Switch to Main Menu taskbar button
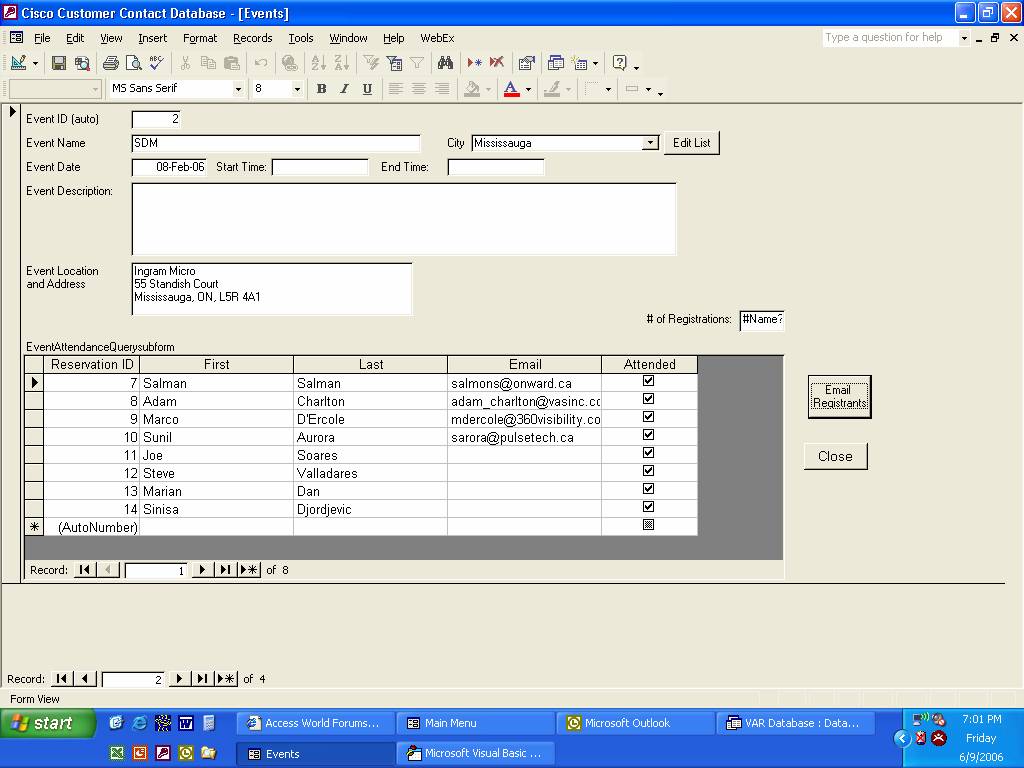Screen dimensions: 1024x768 pos(475,723)
